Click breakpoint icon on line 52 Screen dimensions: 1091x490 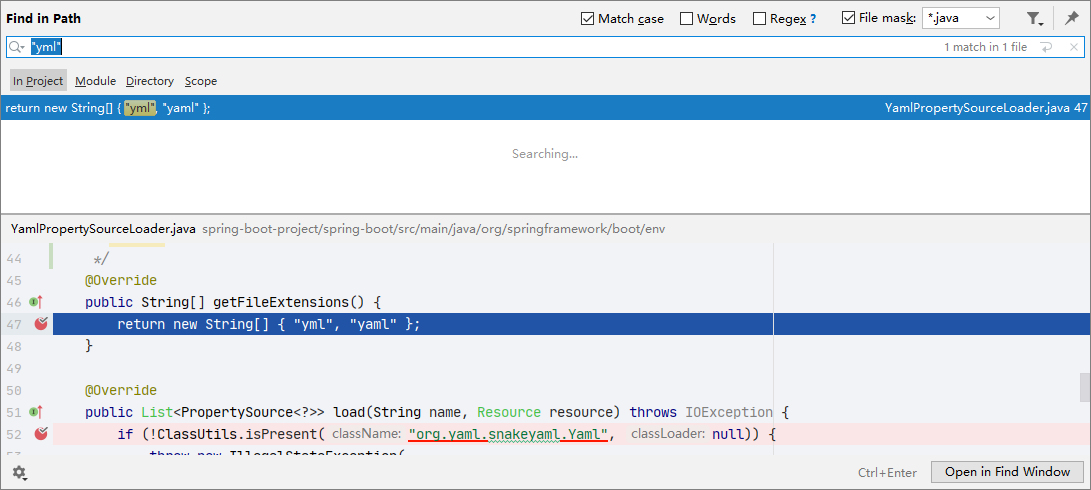(x=41, y=434)
